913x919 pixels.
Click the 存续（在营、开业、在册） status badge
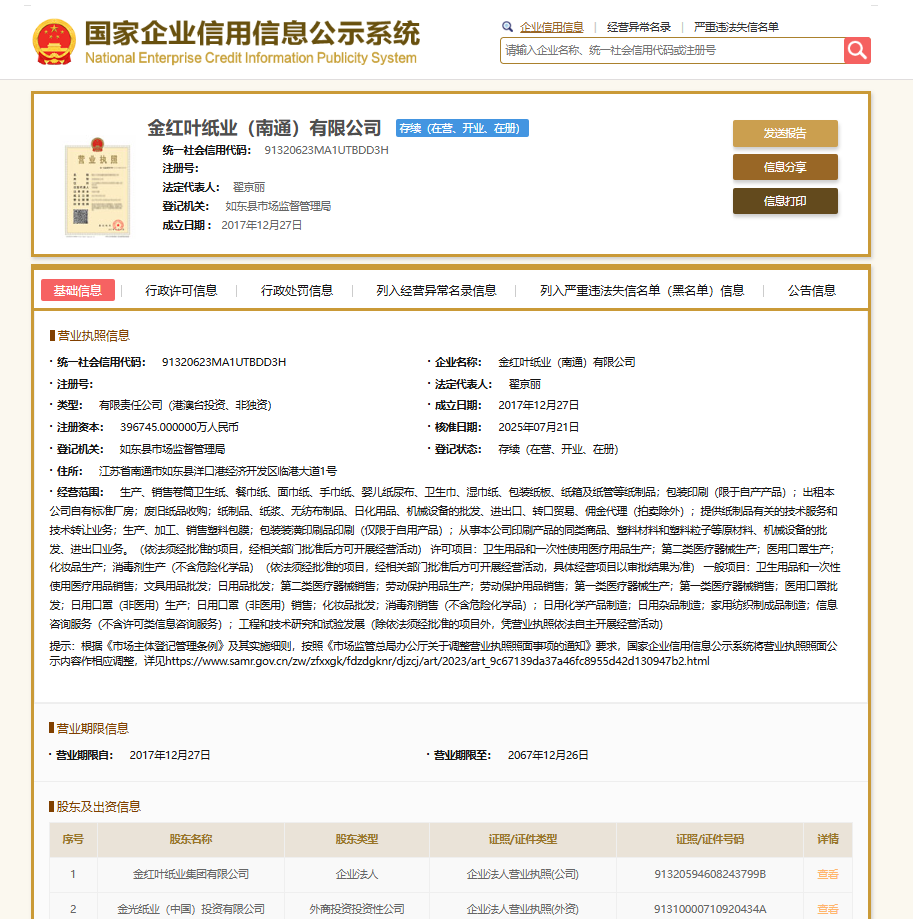(x=462, y=128)
